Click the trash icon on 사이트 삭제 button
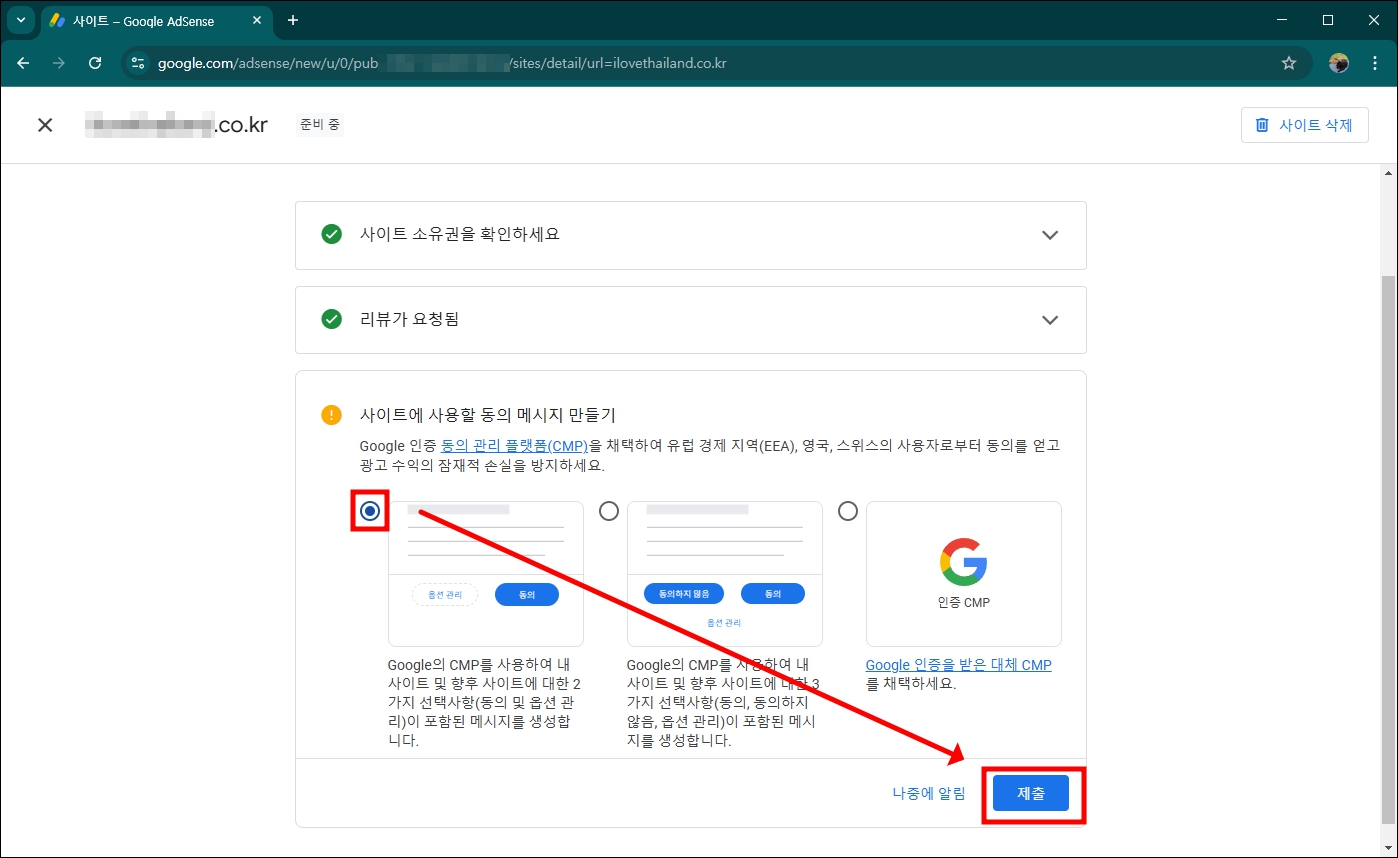Viewport: 1398px width, 858px height. pyautogui.click(x=1261, y=124)
